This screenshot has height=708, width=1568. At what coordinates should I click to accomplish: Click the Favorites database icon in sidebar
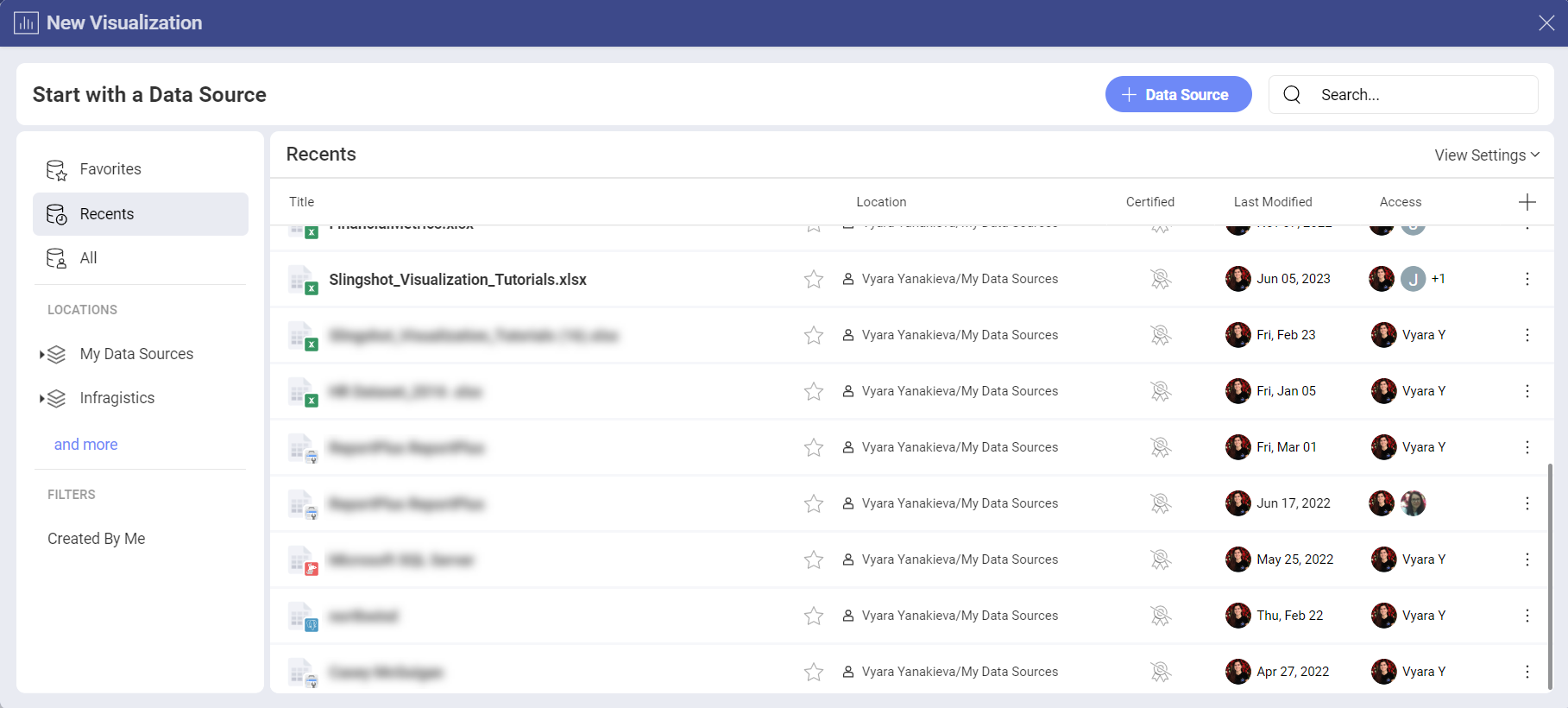(x=57, y=170)
